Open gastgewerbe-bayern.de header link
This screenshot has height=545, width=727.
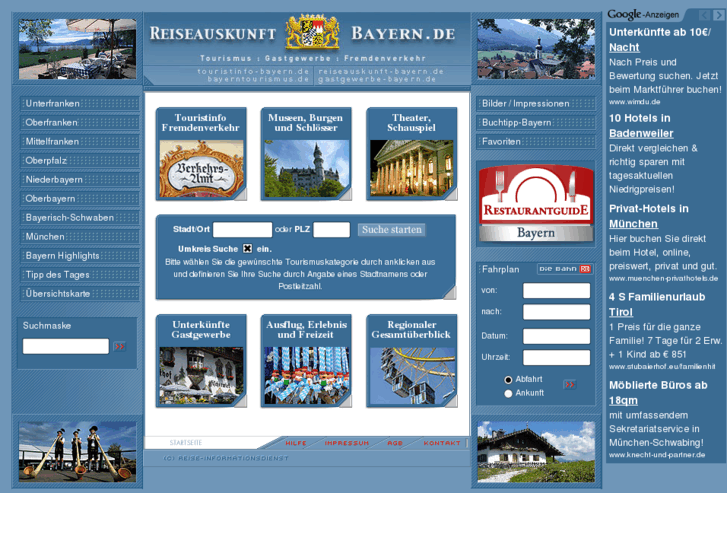[377, 79]
